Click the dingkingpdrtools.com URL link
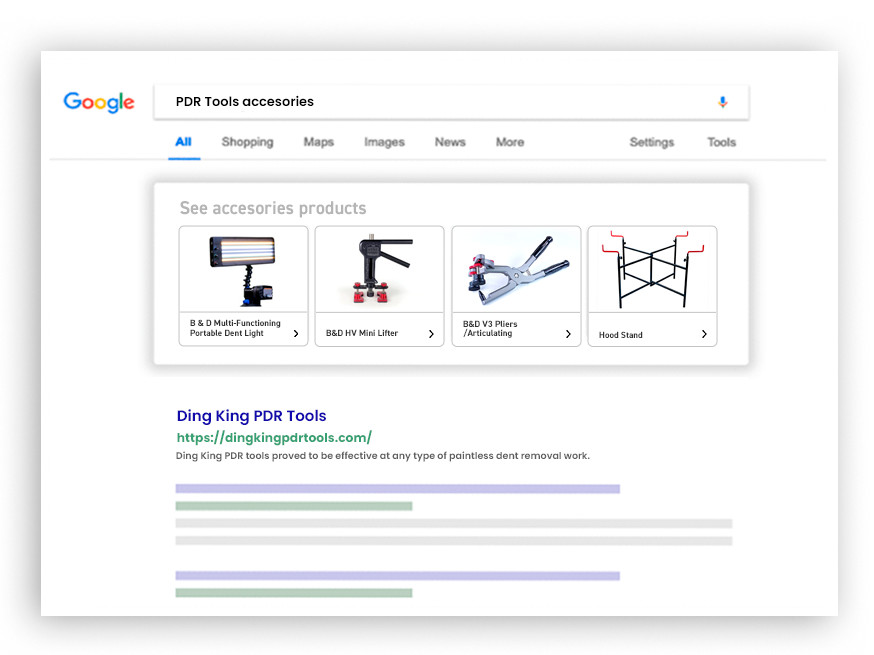Viewport: 874px width, 655px height. [274, 437]
